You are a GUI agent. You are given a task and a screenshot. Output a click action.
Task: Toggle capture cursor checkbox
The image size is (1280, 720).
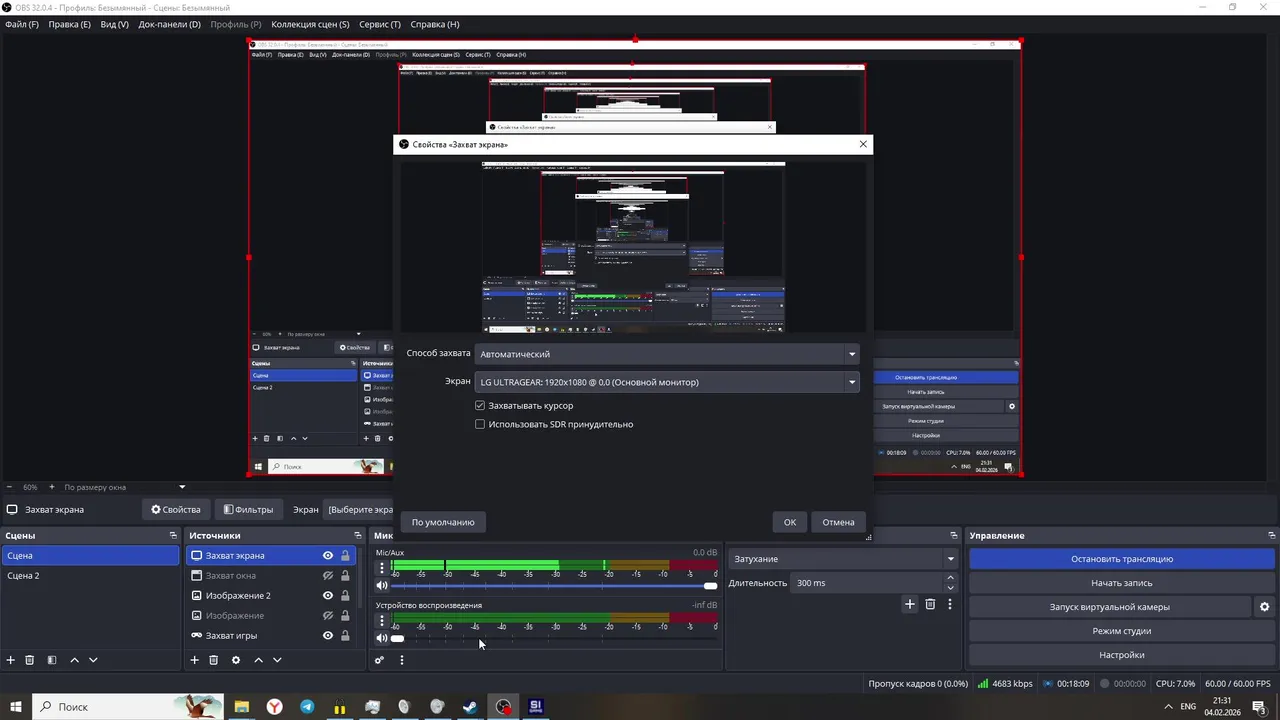click(480, 406)
